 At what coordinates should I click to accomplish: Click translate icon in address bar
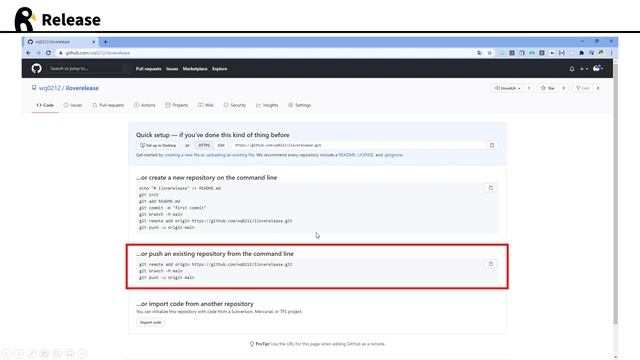(x=479, y=53)
